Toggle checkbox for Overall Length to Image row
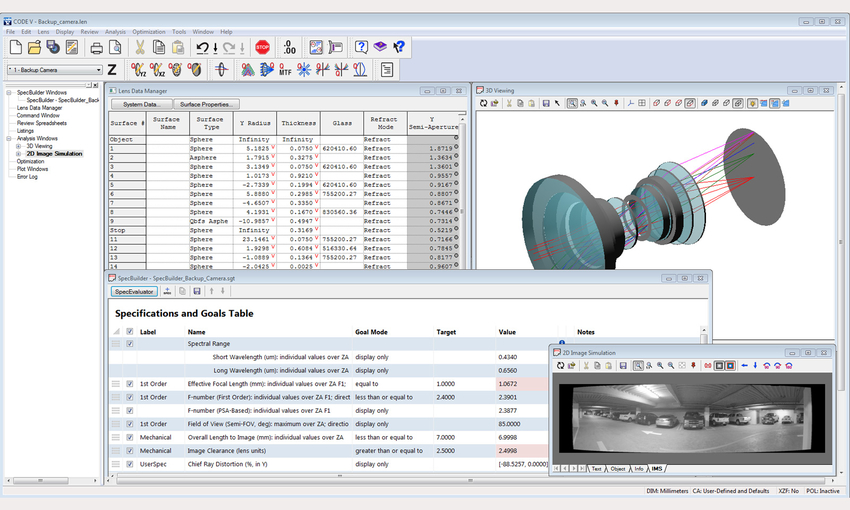Screen dimensions: 850x510 (x=128, y=437)
